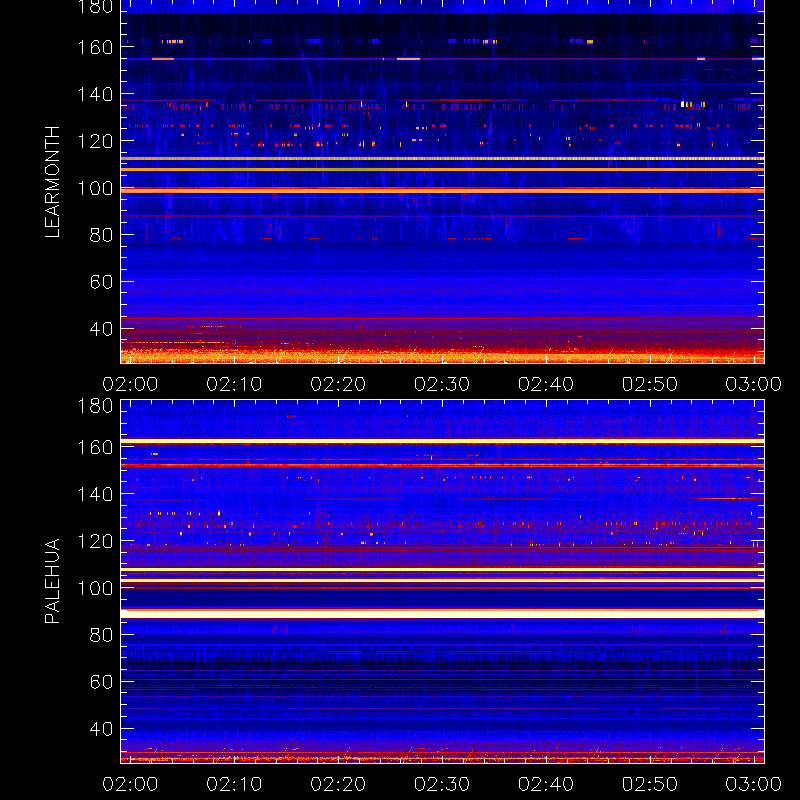800x800 pixels.
Task: Choose the 02:40 time label below Palehua plot
Action: tap(546, 784)
